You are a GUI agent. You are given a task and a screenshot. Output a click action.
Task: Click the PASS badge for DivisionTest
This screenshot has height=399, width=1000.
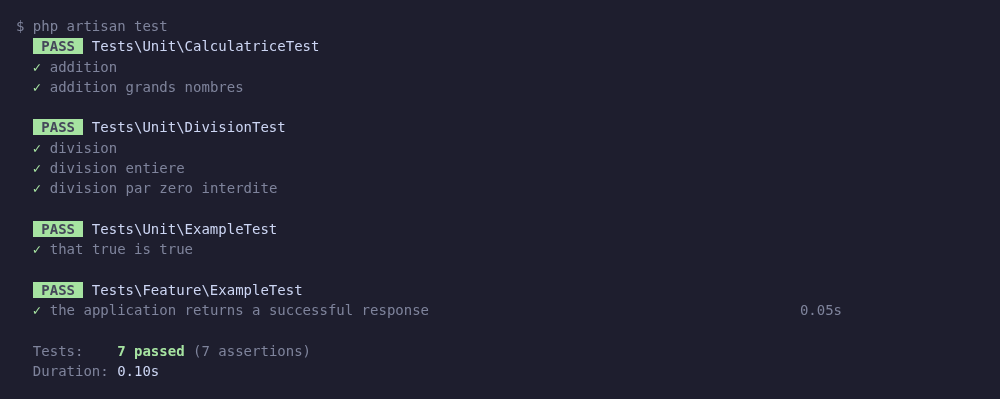tap(58, 127)
